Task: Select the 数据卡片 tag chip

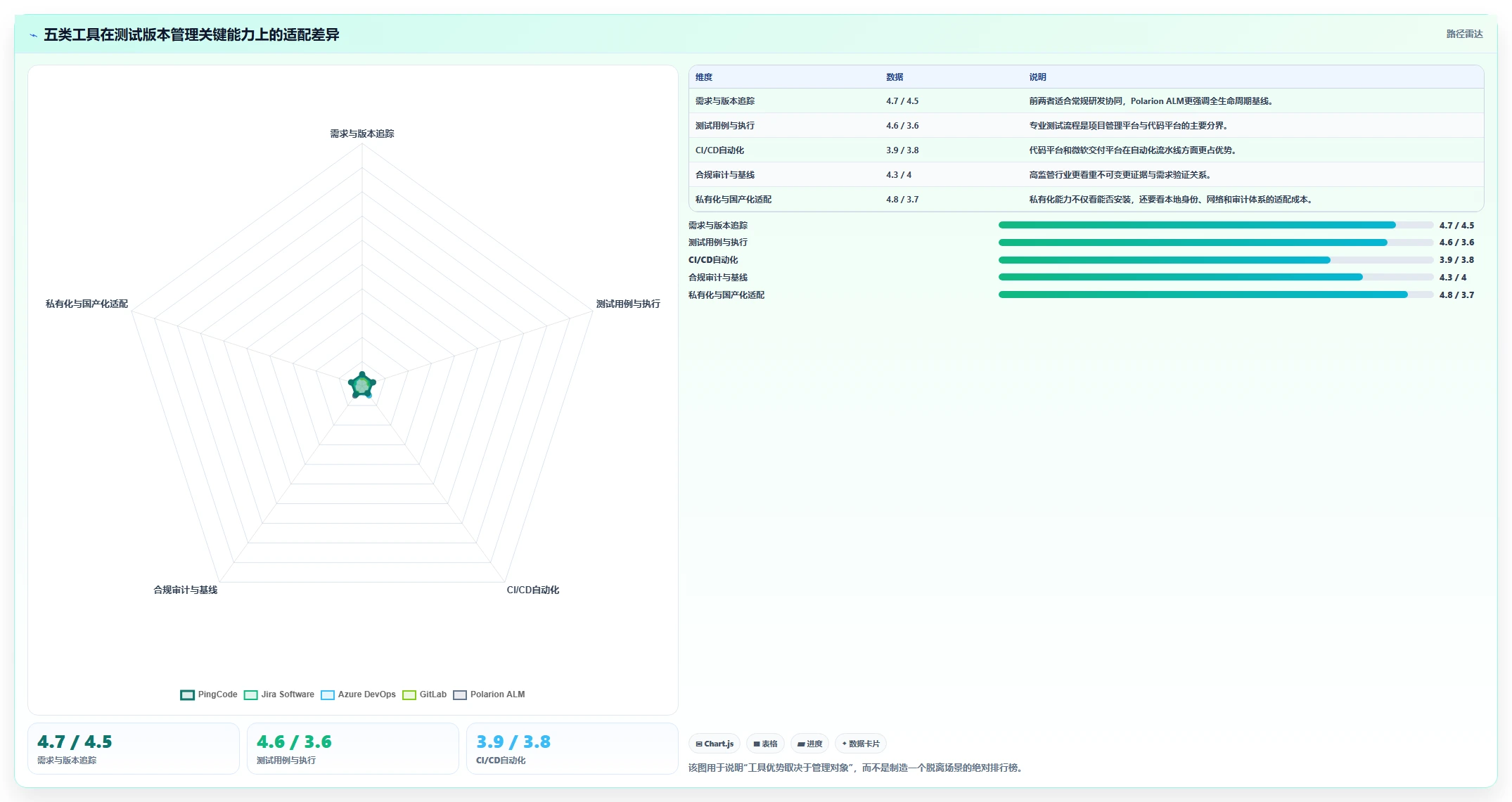Action: [x=861, y=744]
